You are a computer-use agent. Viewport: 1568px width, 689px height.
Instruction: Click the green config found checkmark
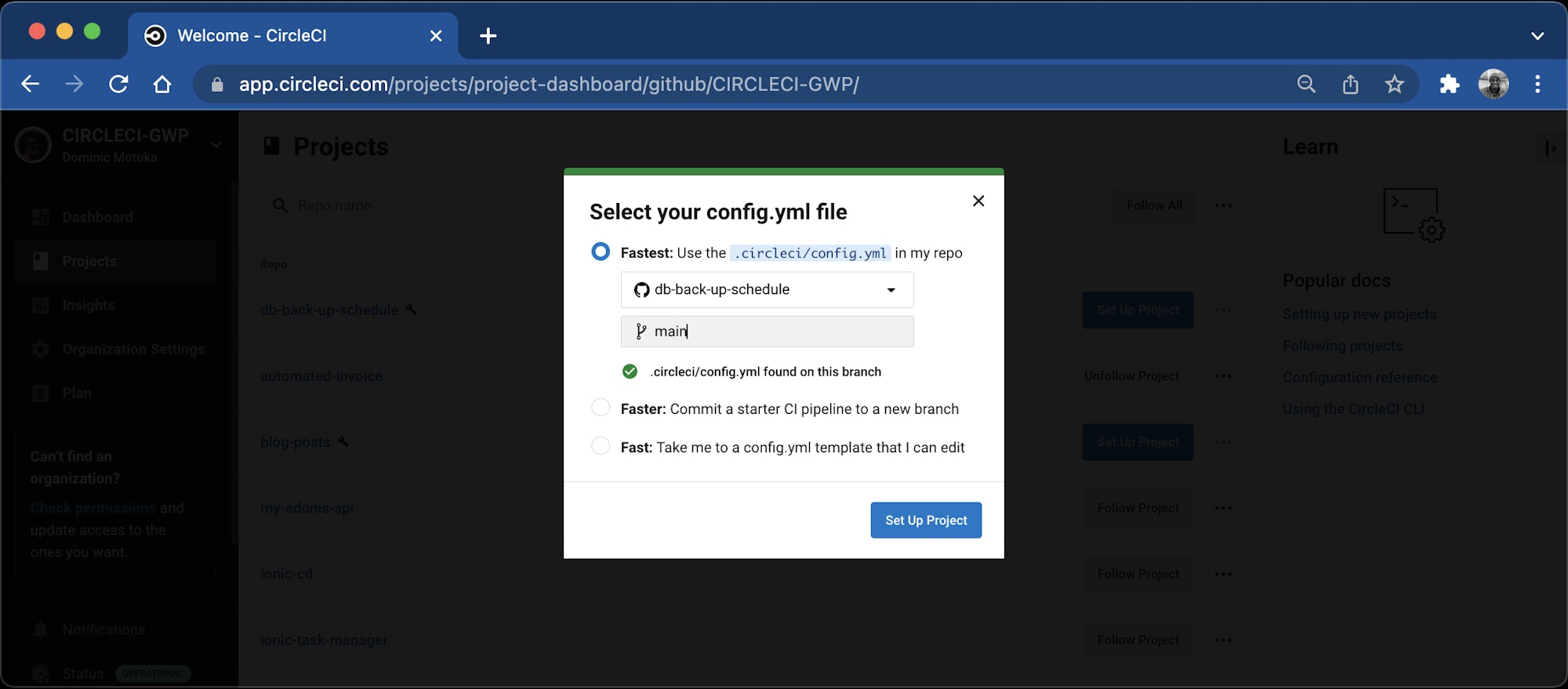pyautogui.click(x=630, y=372)
